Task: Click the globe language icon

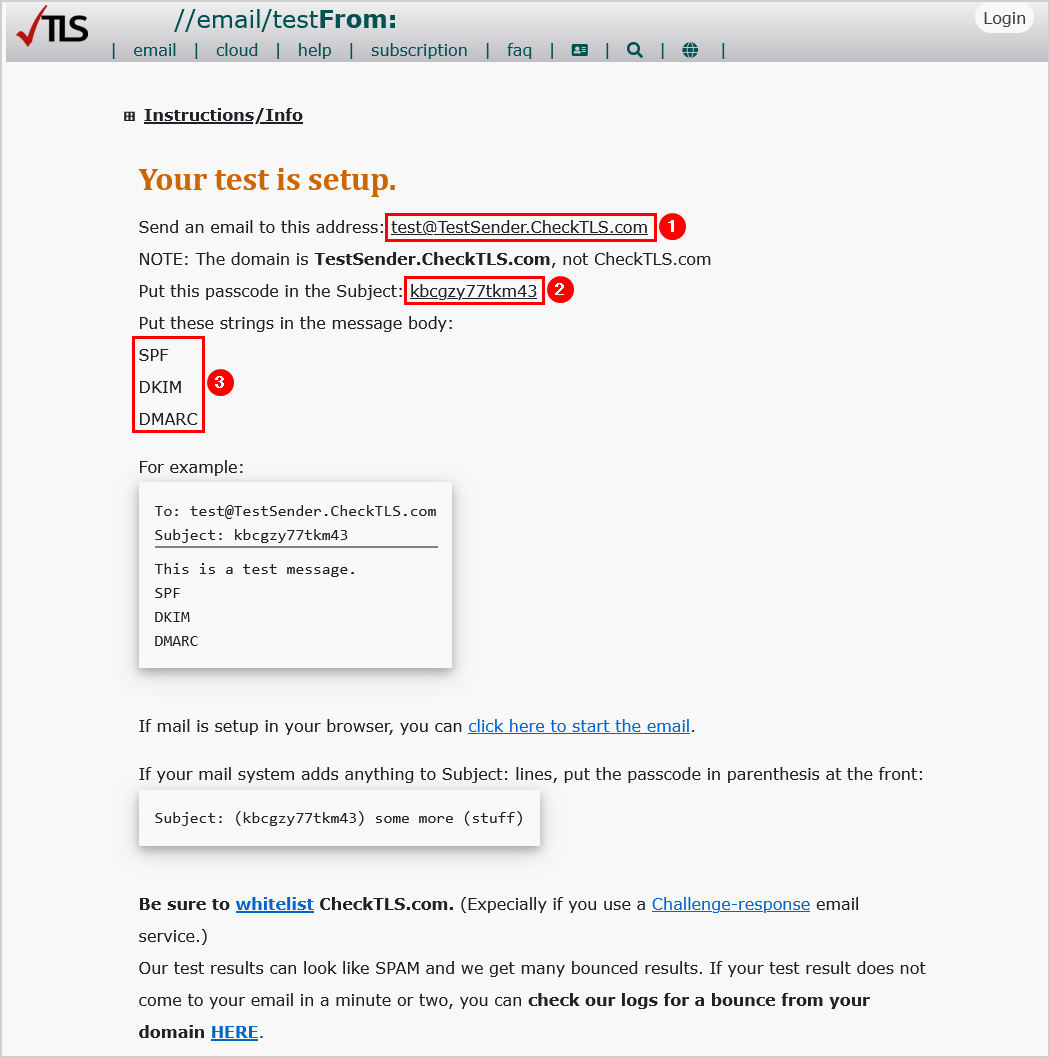Action: [x=690, y=50]
